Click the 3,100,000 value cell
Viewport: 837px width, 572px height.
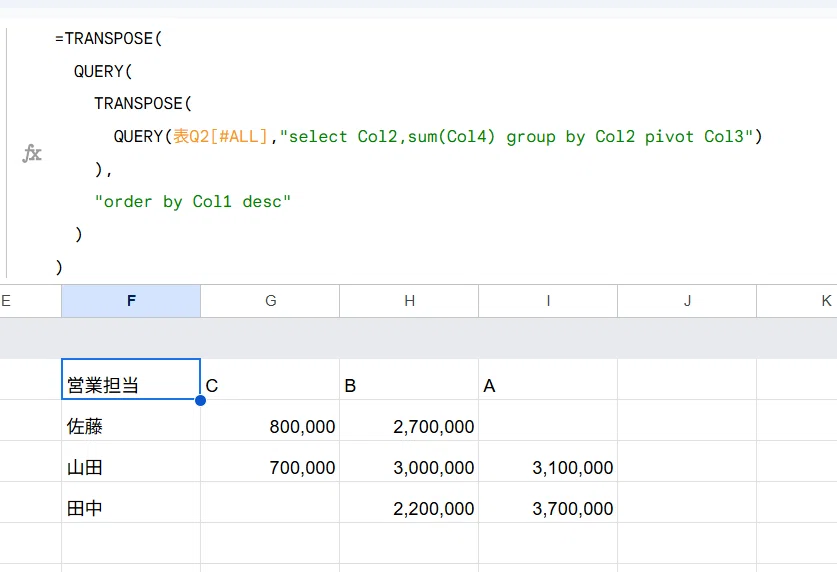pyautogui.click(x=548, y=462)
